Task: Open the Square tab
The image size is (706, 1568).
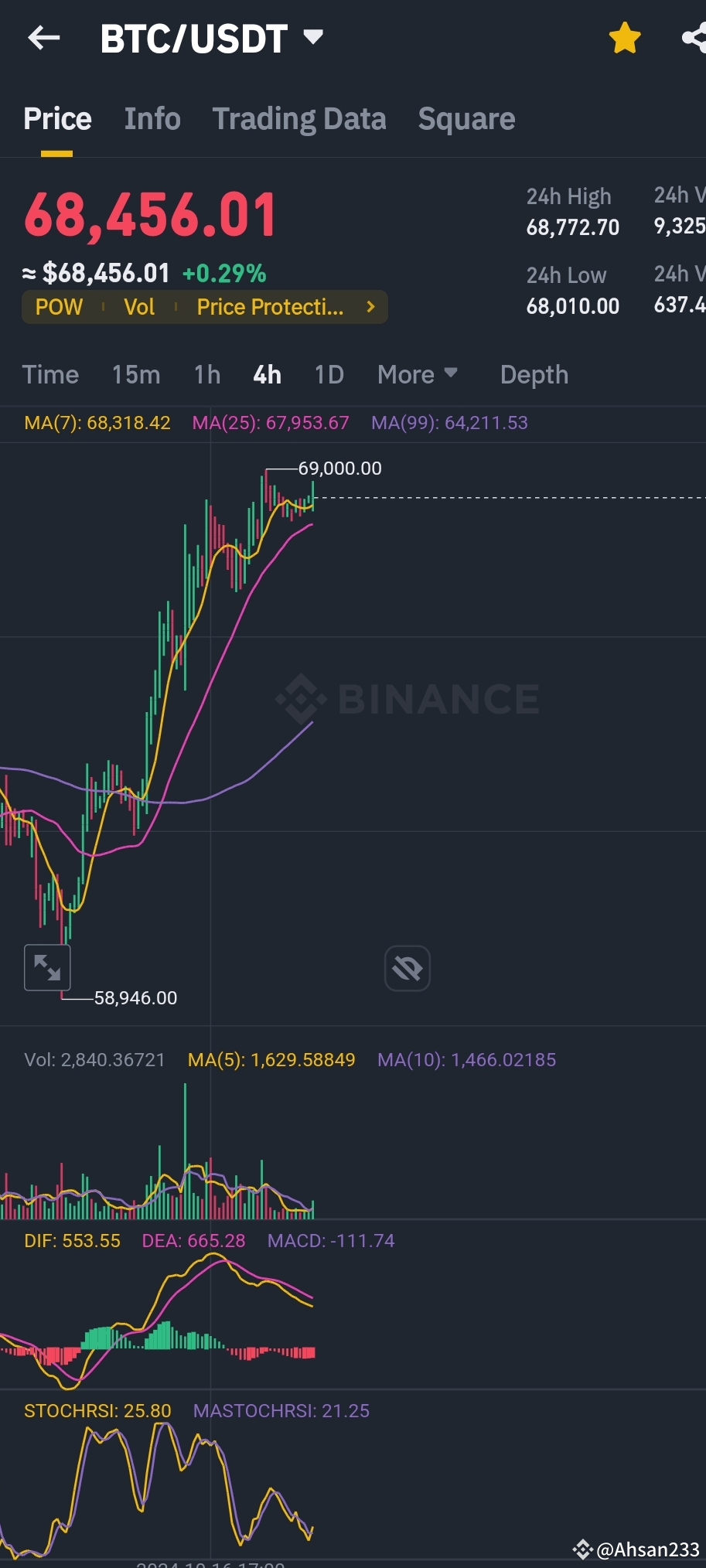Action: click(466, 119)
